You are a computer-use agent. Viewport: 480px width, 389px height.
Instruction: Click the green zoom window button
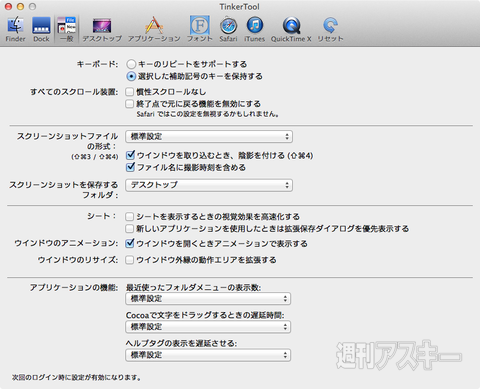coord(32,6)
